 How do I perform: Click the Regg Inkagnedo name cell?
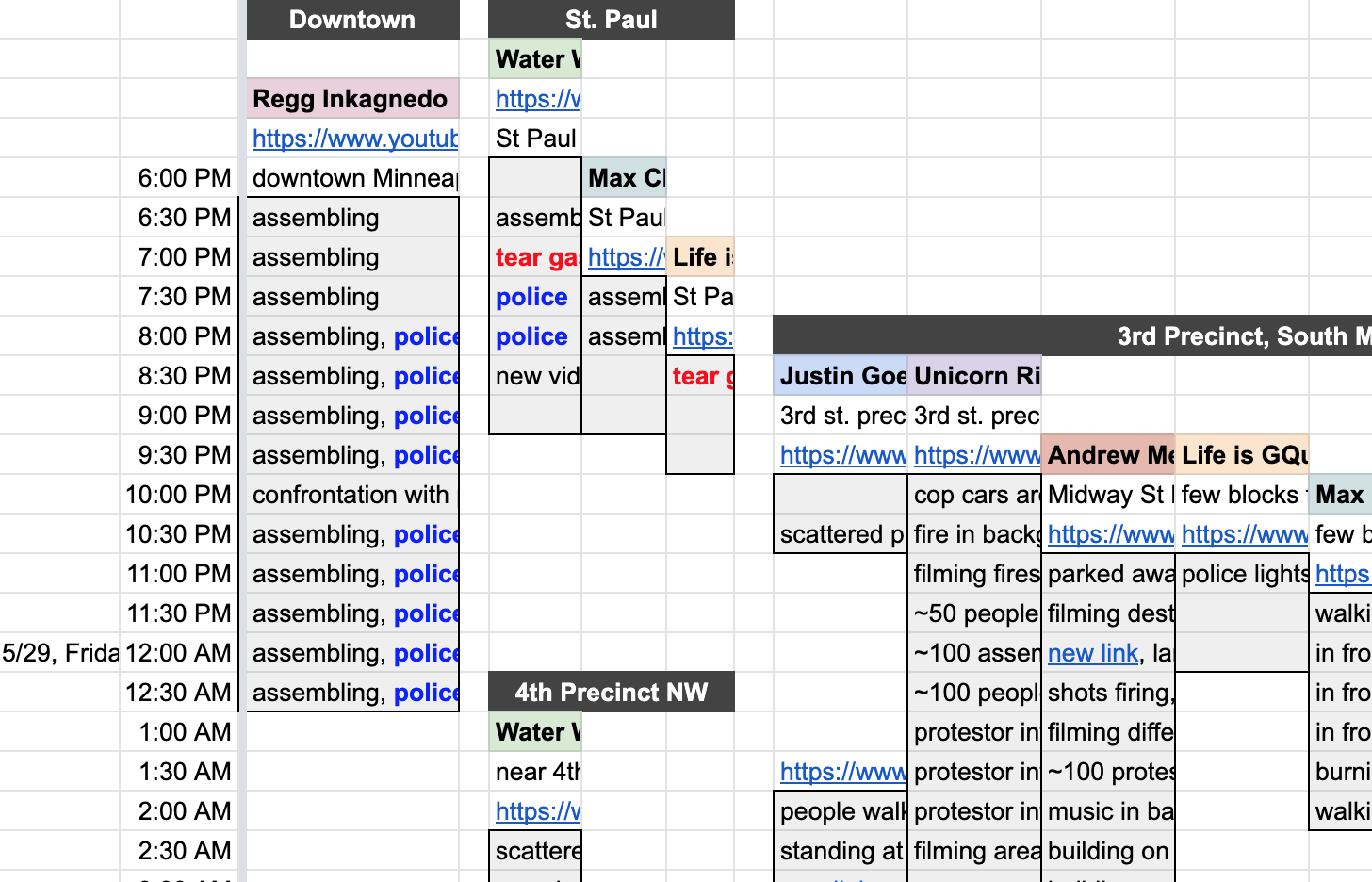[353, 99]
